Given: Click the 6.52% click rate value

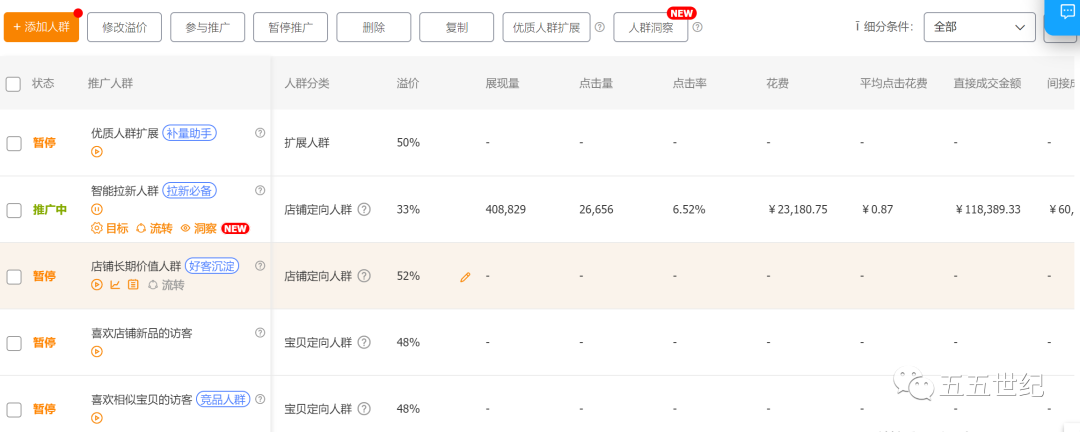Looking at the screenshot, I should tap(689, 209).
